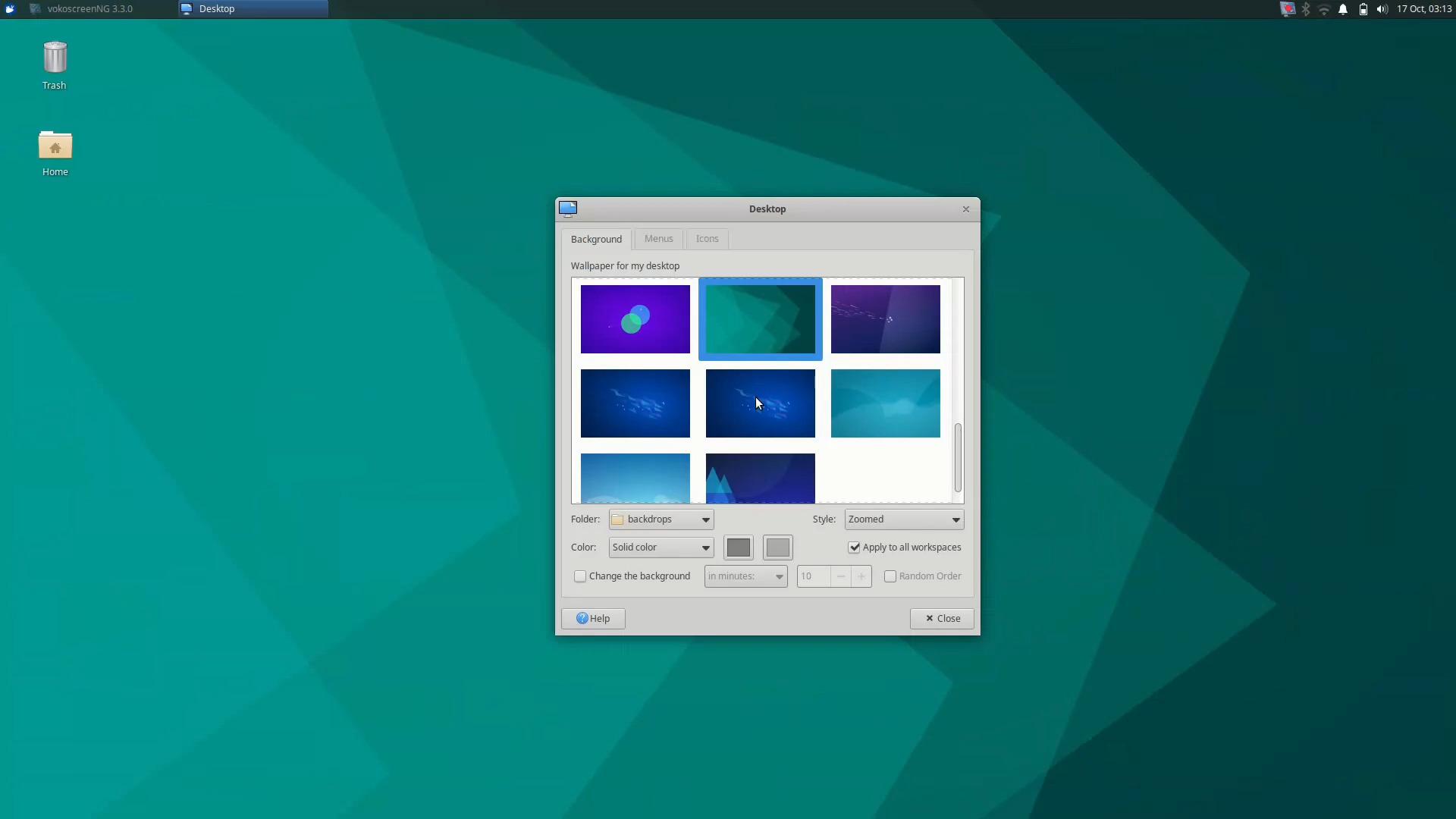1456x819 pixels.
Task: Open the vokoscreenNG system tray icon
Action: 1287,8
